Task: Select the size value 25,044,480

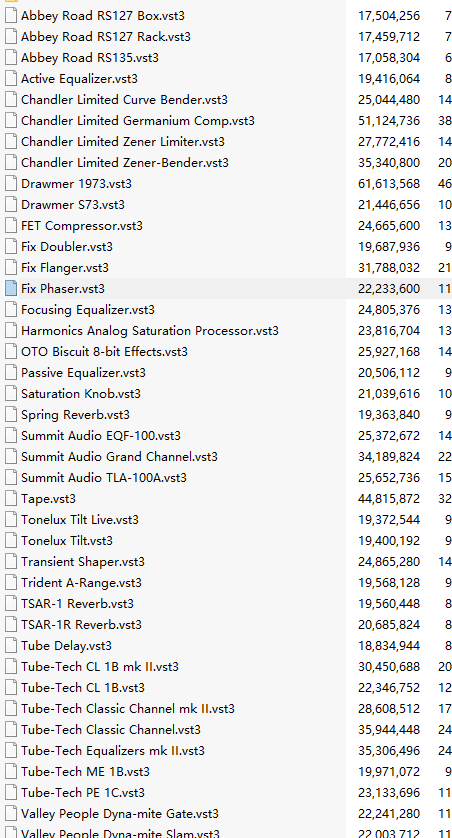Action: [389, 100]
